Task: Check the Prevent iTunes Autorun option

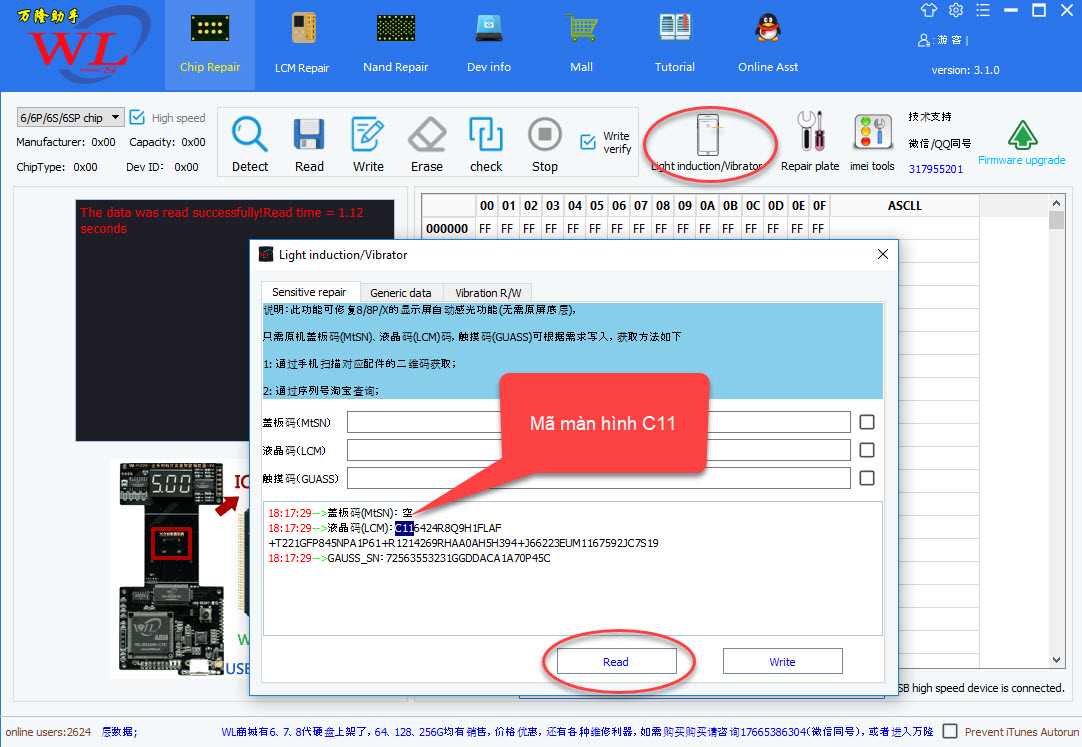Action: (x=950, y=731)
